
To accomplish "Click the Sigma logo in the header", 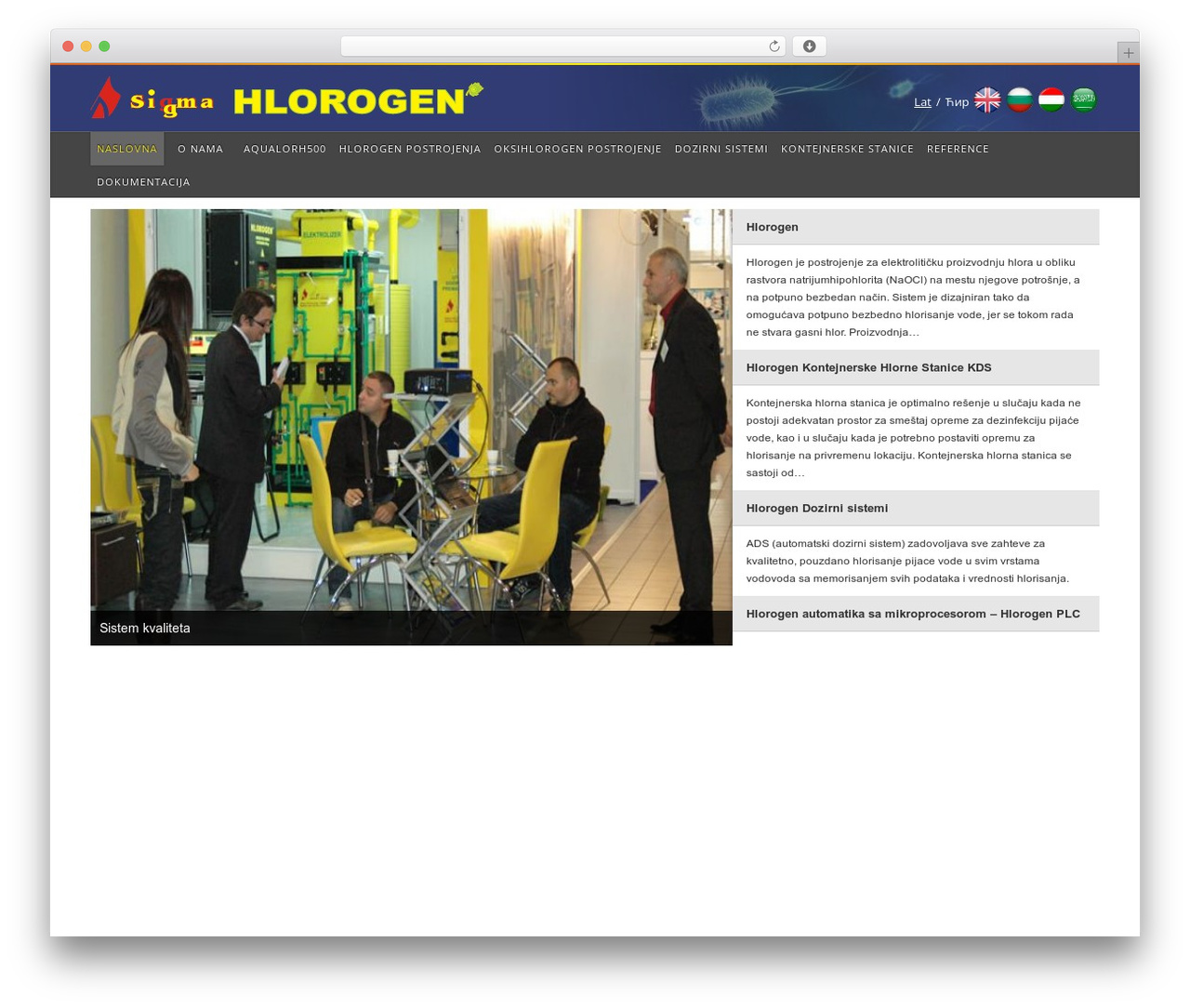I will click(x=152, y=98).
